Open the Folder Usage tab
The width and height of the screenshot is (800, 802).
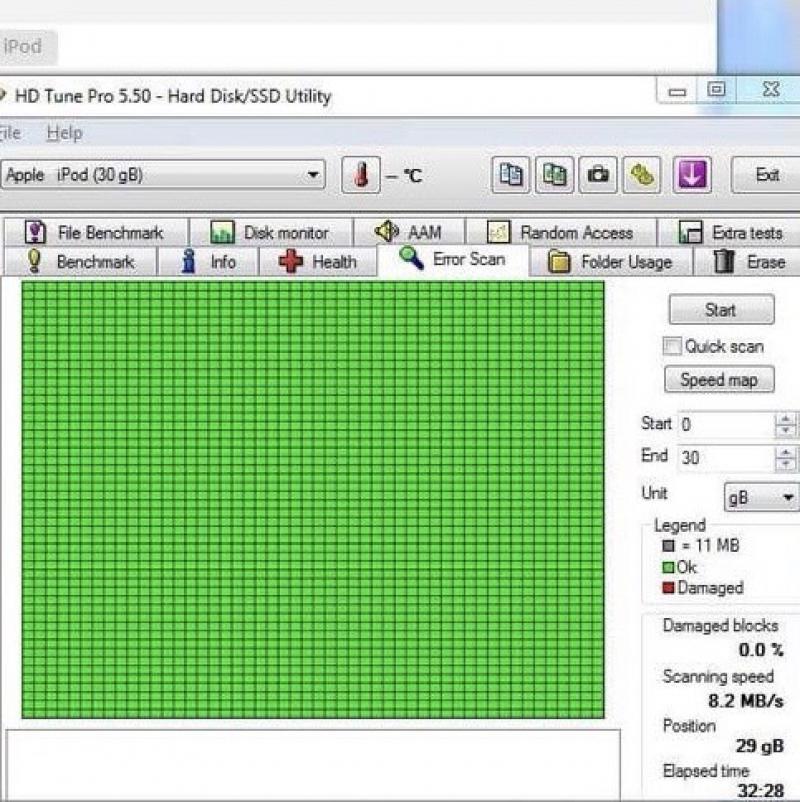tap(611, 262)
